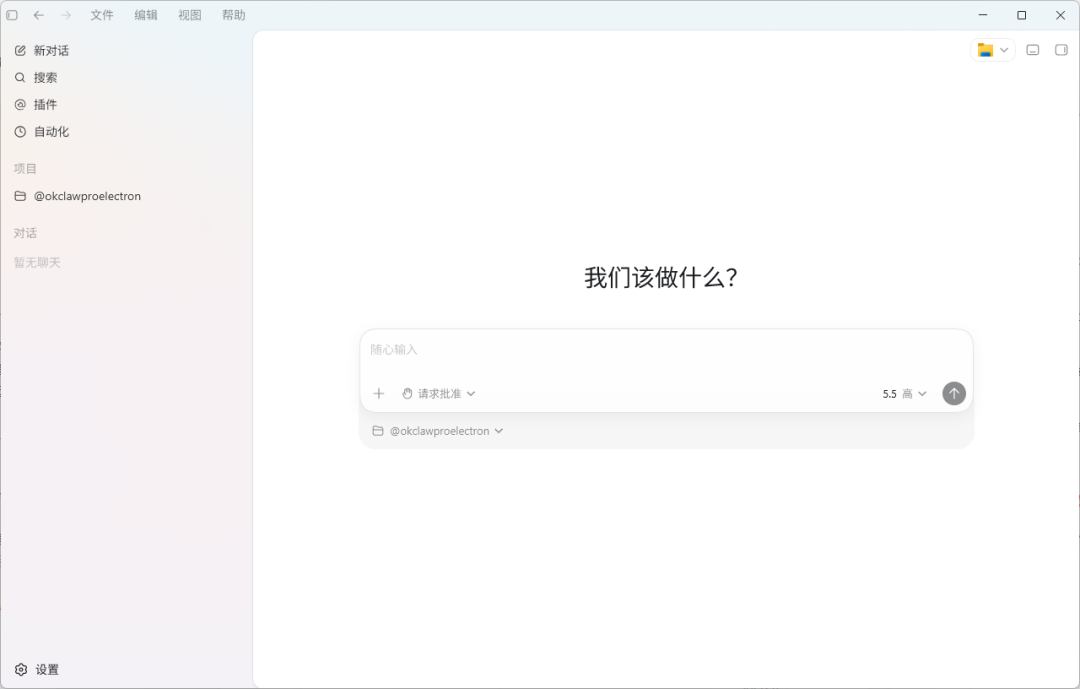Click the 我们该做什么? heading
The height and width of the screenshot is (689, 1080).
coord(661,278)
